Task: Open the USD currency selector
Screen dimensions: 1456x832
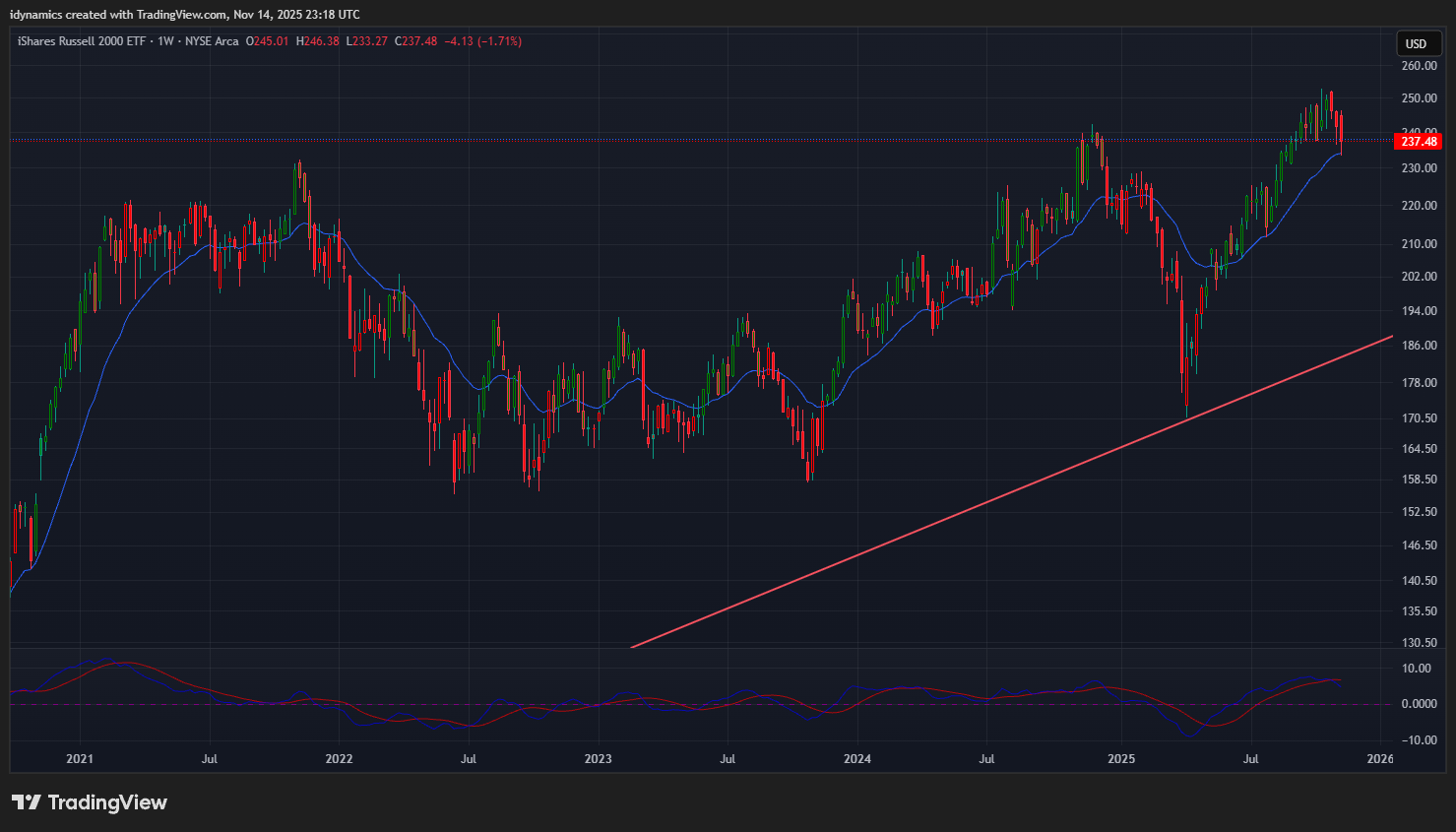Action: click(1416, 43)
